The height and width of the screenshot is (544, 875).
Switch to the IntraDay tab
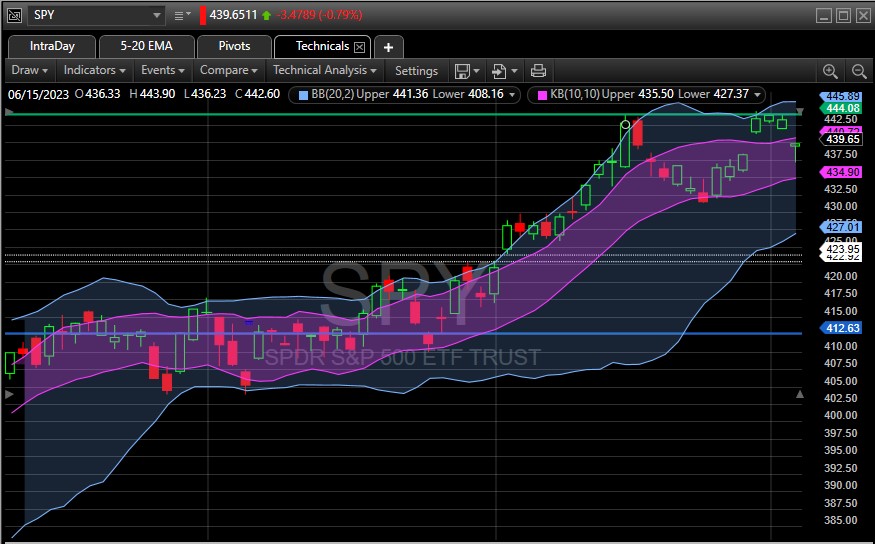click(x=51, y=47)
